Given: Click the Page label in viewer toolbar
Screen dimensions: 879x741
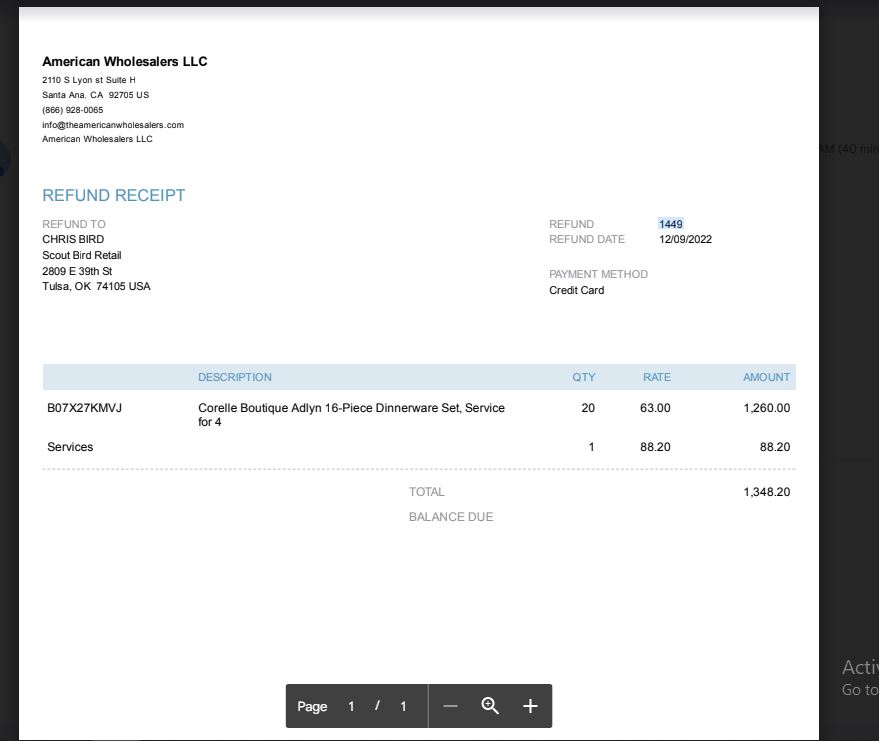Looking at the screenshot, I should click(312, 706).
